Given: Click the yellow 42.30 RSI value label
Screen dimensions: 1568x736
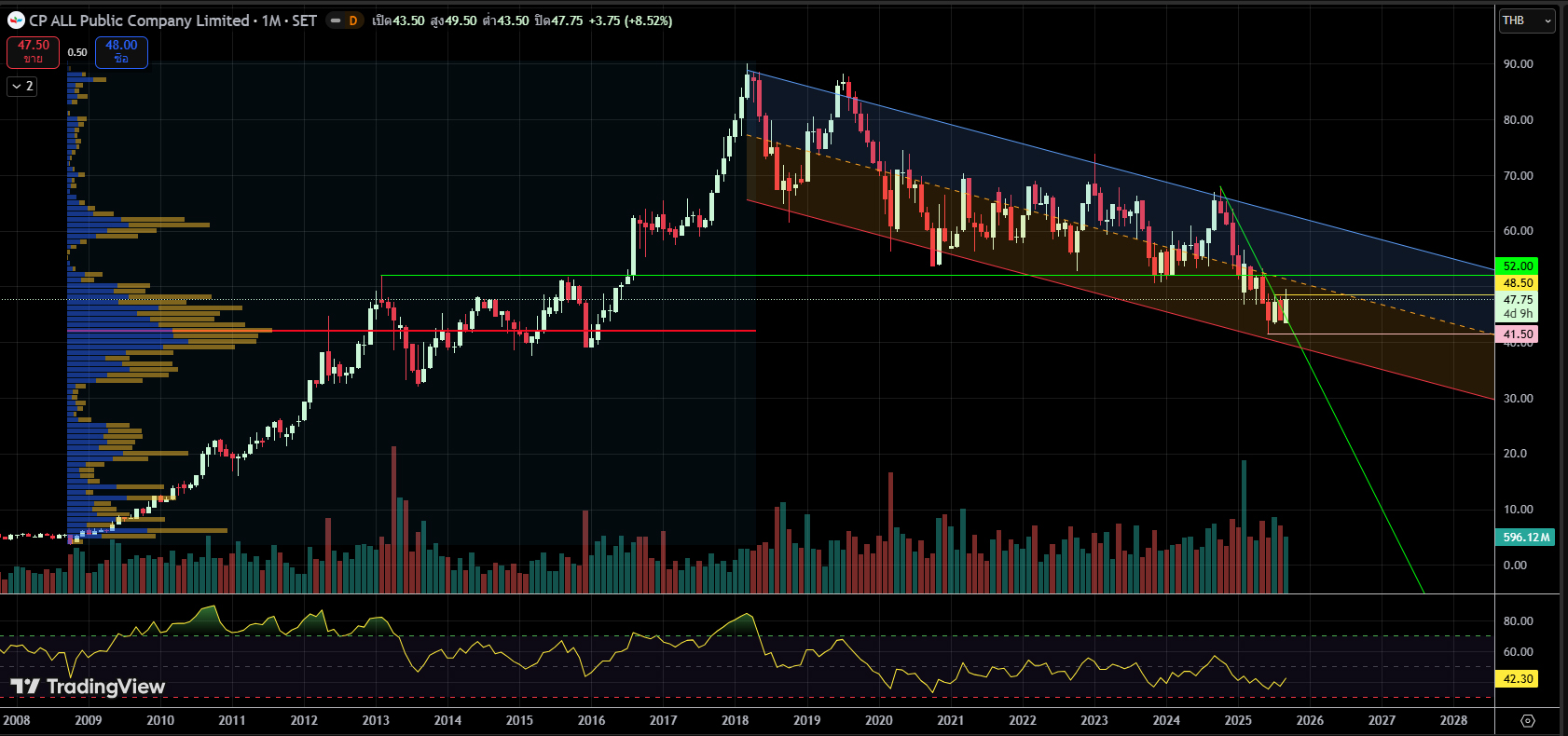Looking at the screenshot, I should pos(1518,679).
